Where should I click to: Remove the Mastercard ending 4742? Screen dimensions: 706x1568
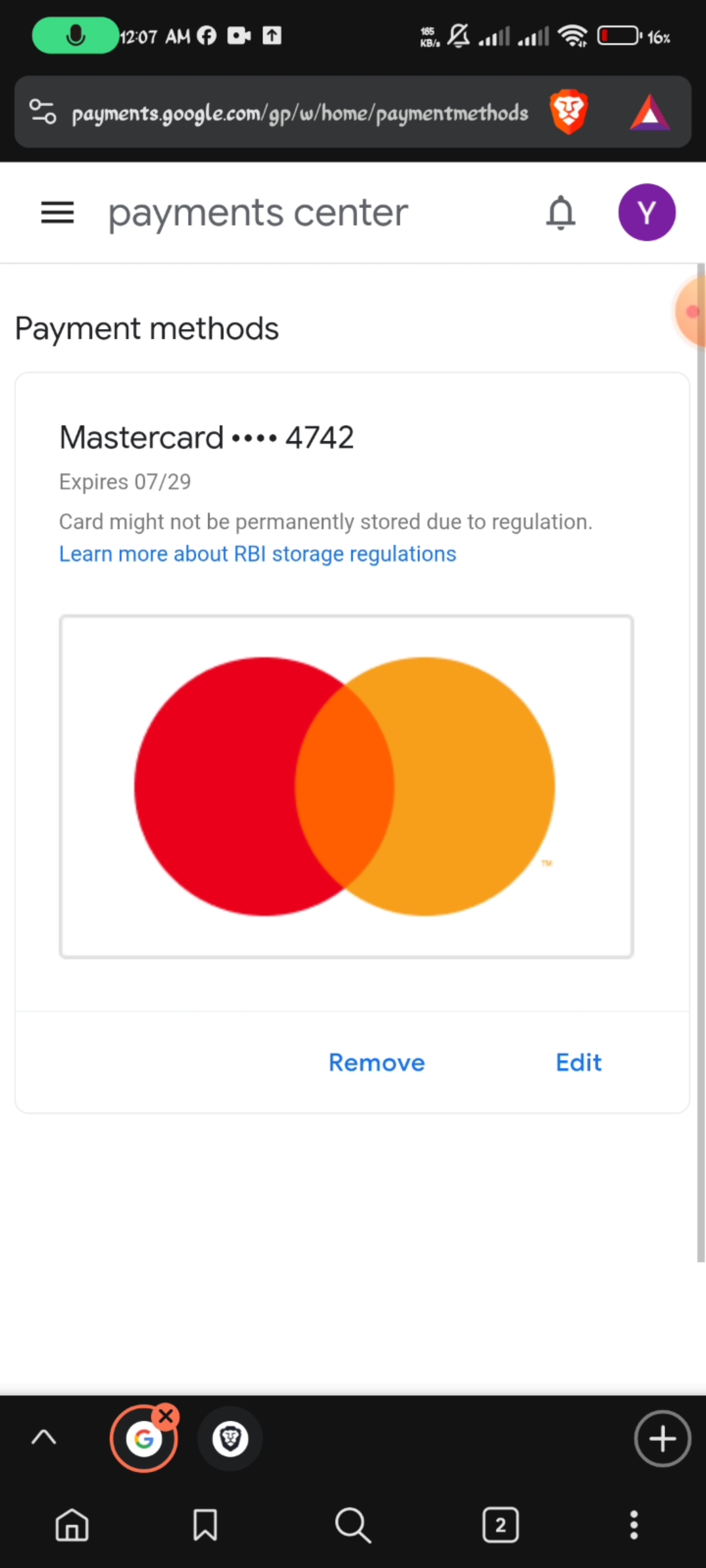(x=377, y=1063)
